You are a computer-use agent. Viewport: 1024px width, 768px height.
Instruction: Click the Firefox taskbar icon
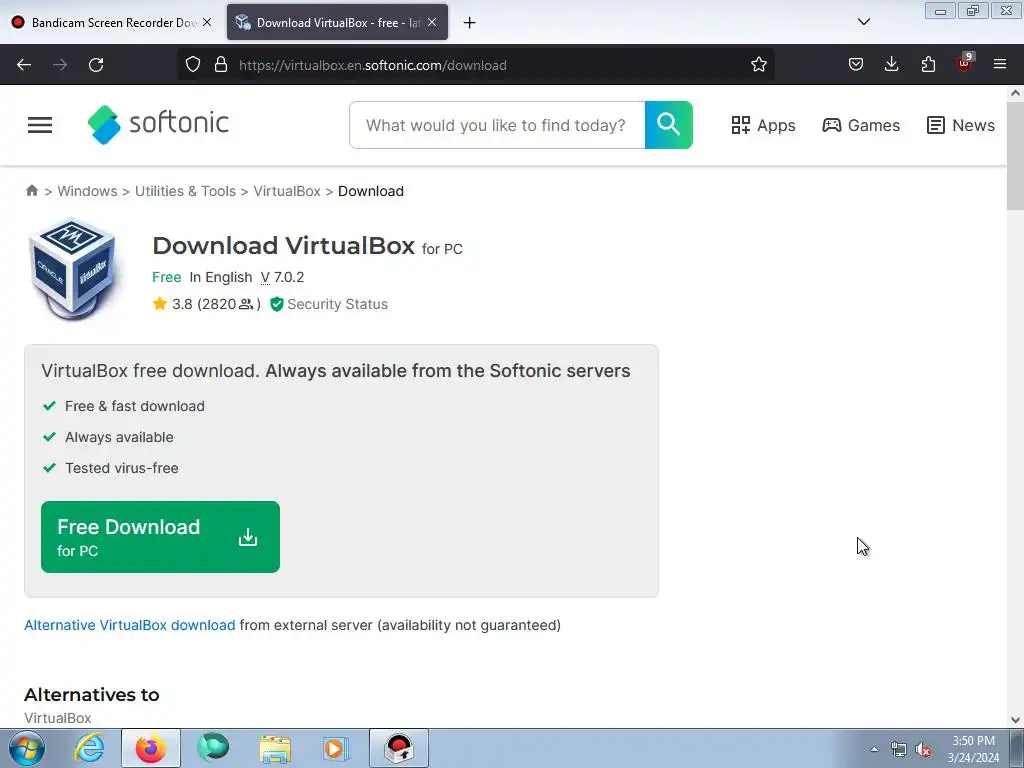(151, 748)
